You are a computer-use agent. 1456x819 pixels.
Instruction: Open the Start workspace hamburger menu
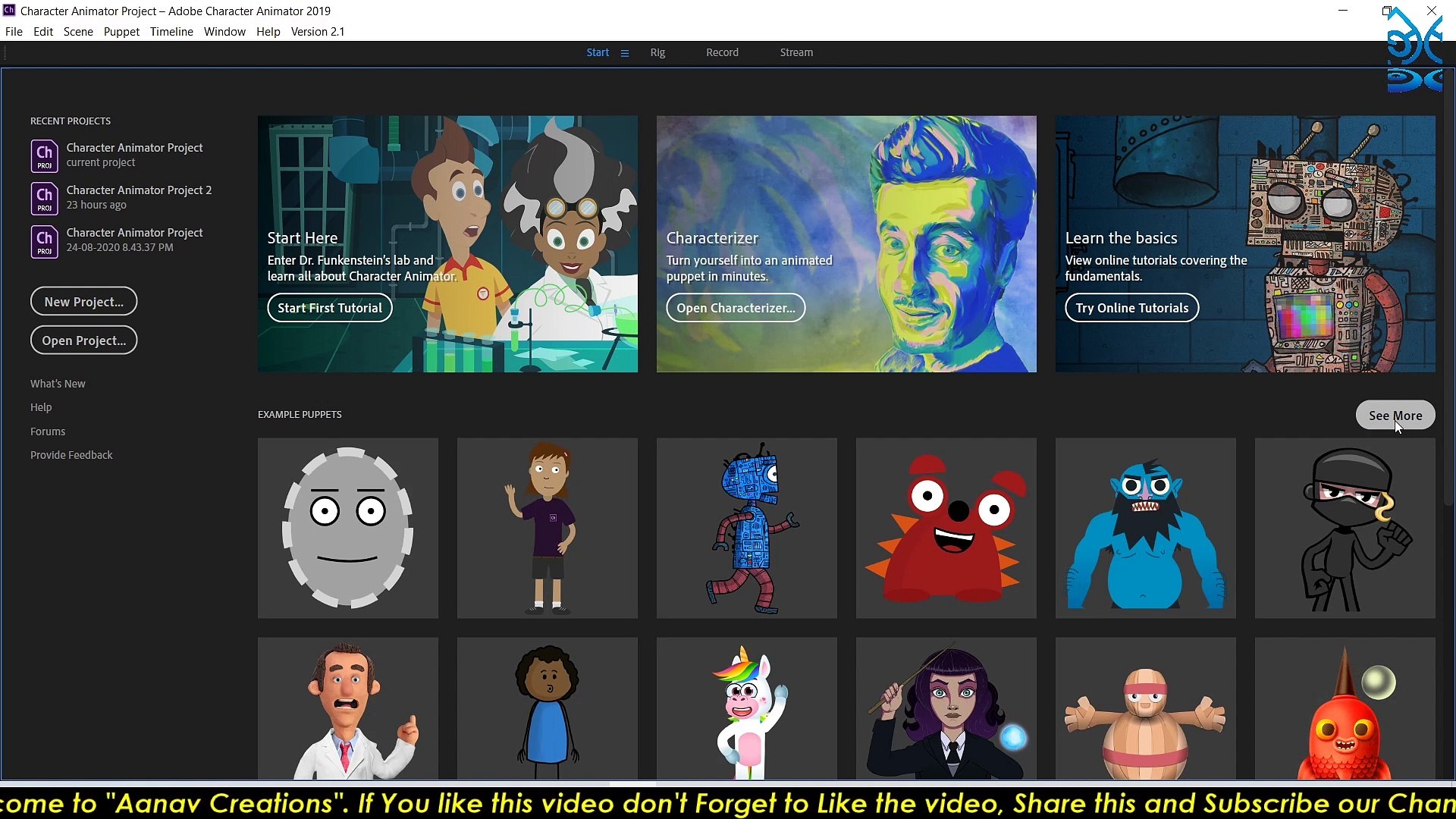click(x=625, y=53)
